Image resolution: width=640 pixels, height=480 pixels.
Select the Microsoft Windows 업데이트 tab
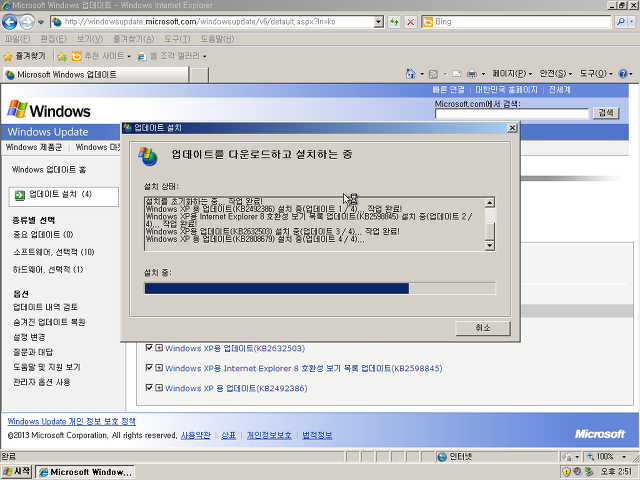96,75
